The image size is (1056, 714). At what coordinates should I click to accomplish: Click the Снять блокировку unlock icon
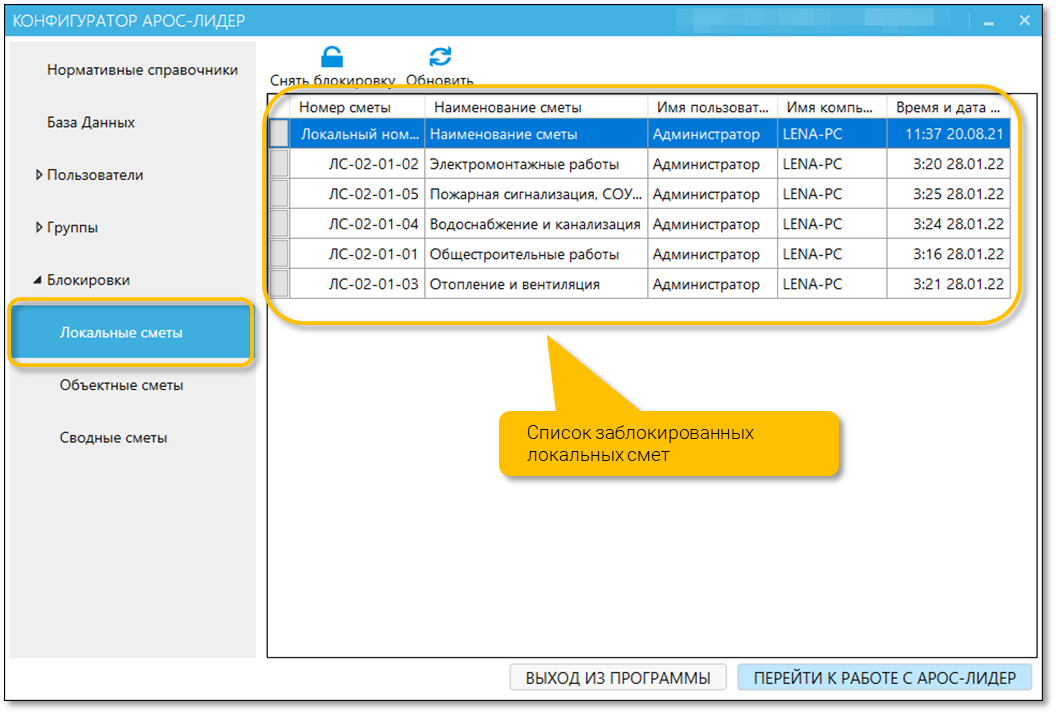(331, 57)
